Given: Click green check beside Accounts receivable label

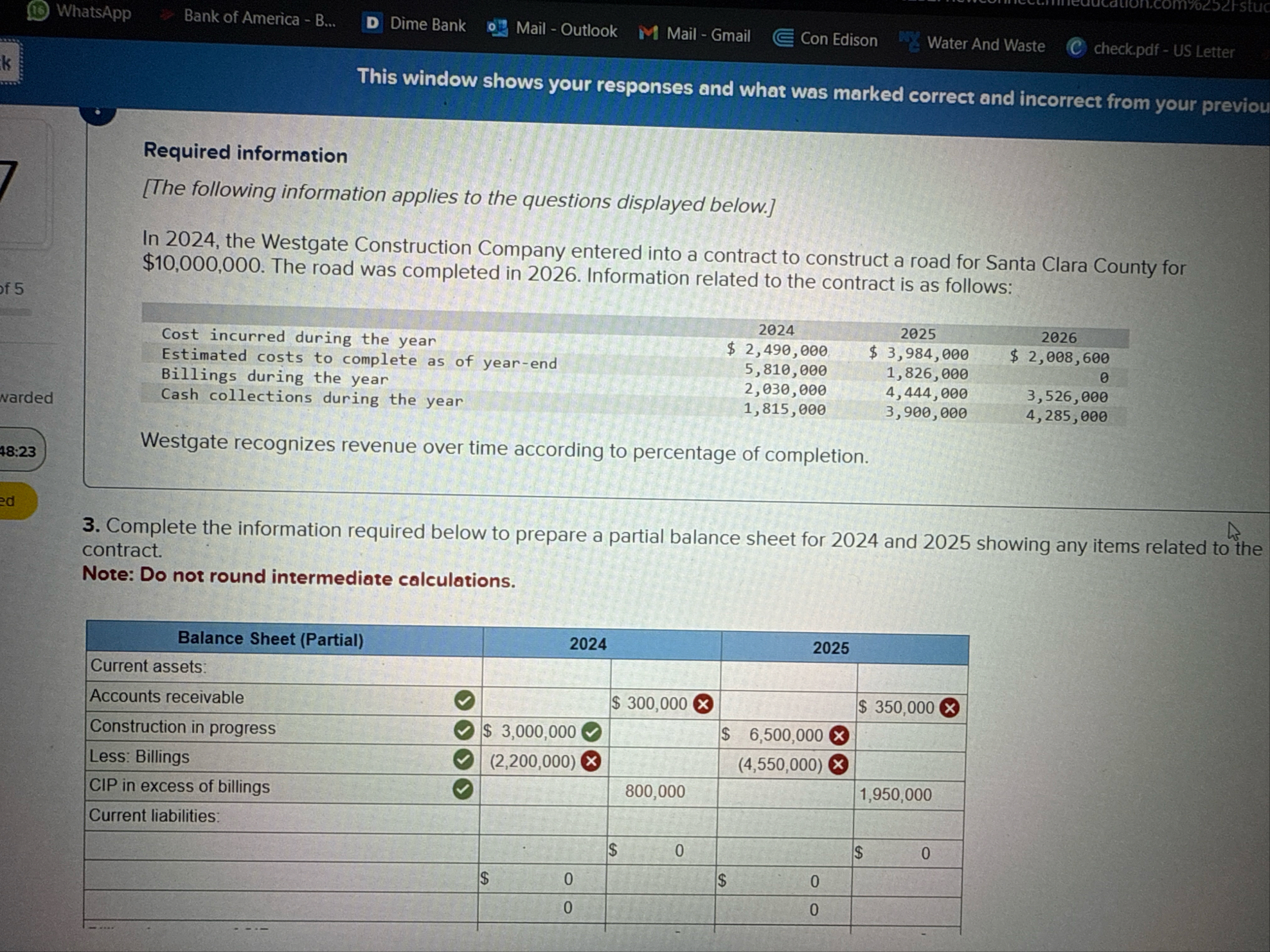Looking at the screenshot, I should 464,700.
